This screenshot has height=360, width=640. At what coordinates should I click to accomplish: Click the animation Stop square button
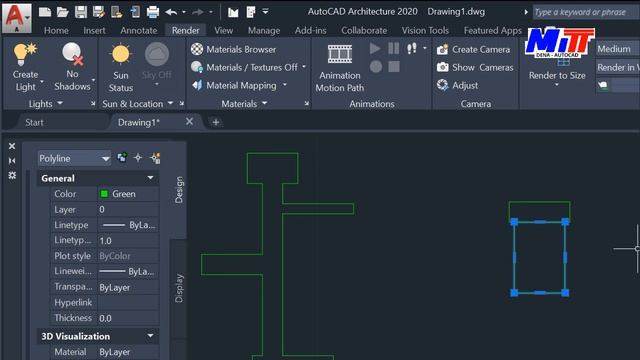394,67
